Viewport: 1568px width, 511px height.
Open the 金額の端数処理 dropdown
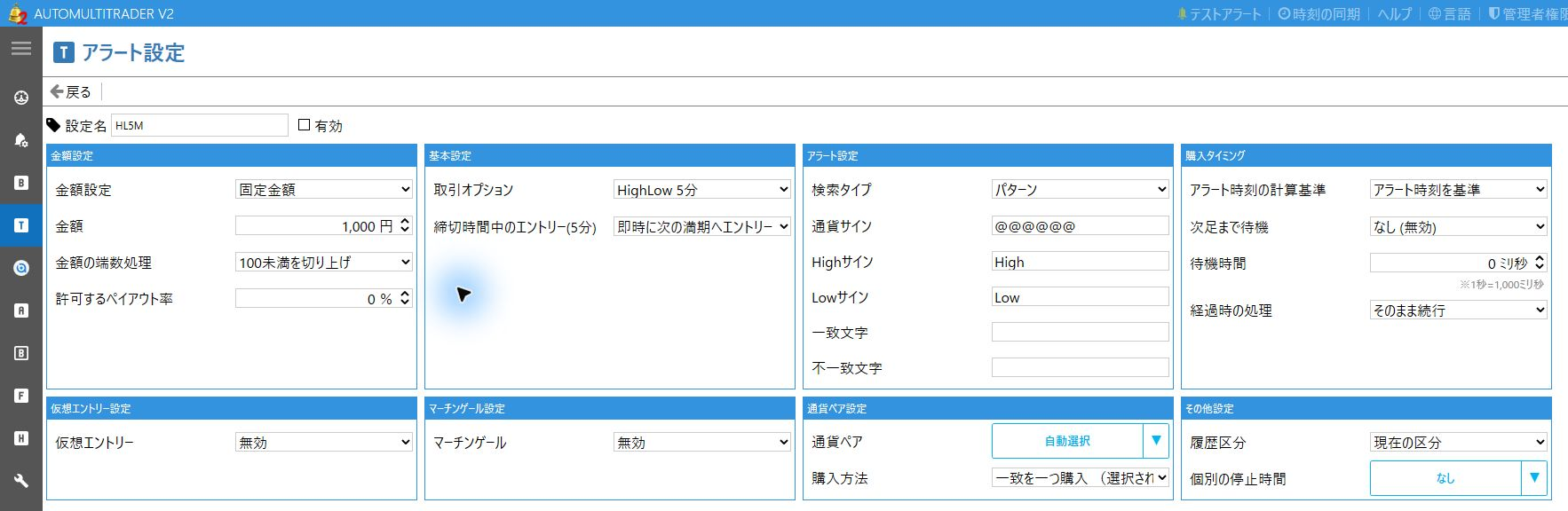(x=324, y=262)
